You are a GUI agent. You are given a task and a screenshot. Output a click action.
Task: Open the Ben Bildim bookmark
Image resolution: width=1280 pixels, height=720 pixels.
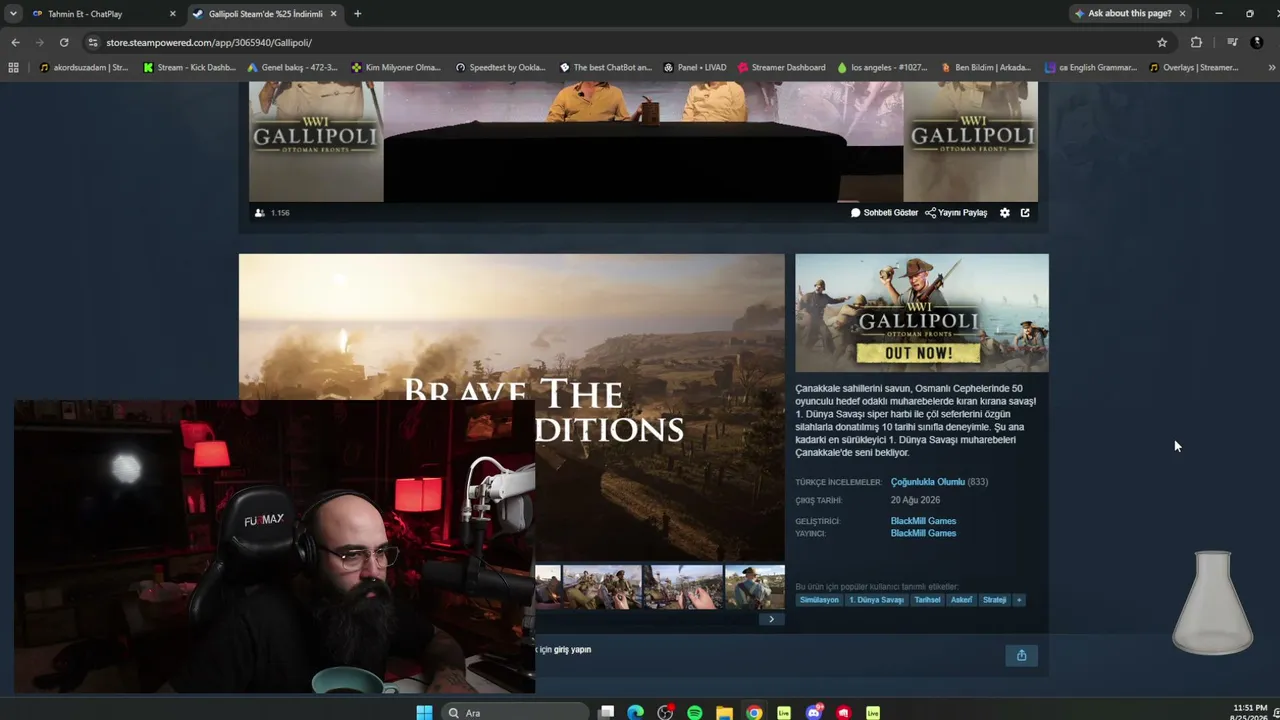click(986, 68)
